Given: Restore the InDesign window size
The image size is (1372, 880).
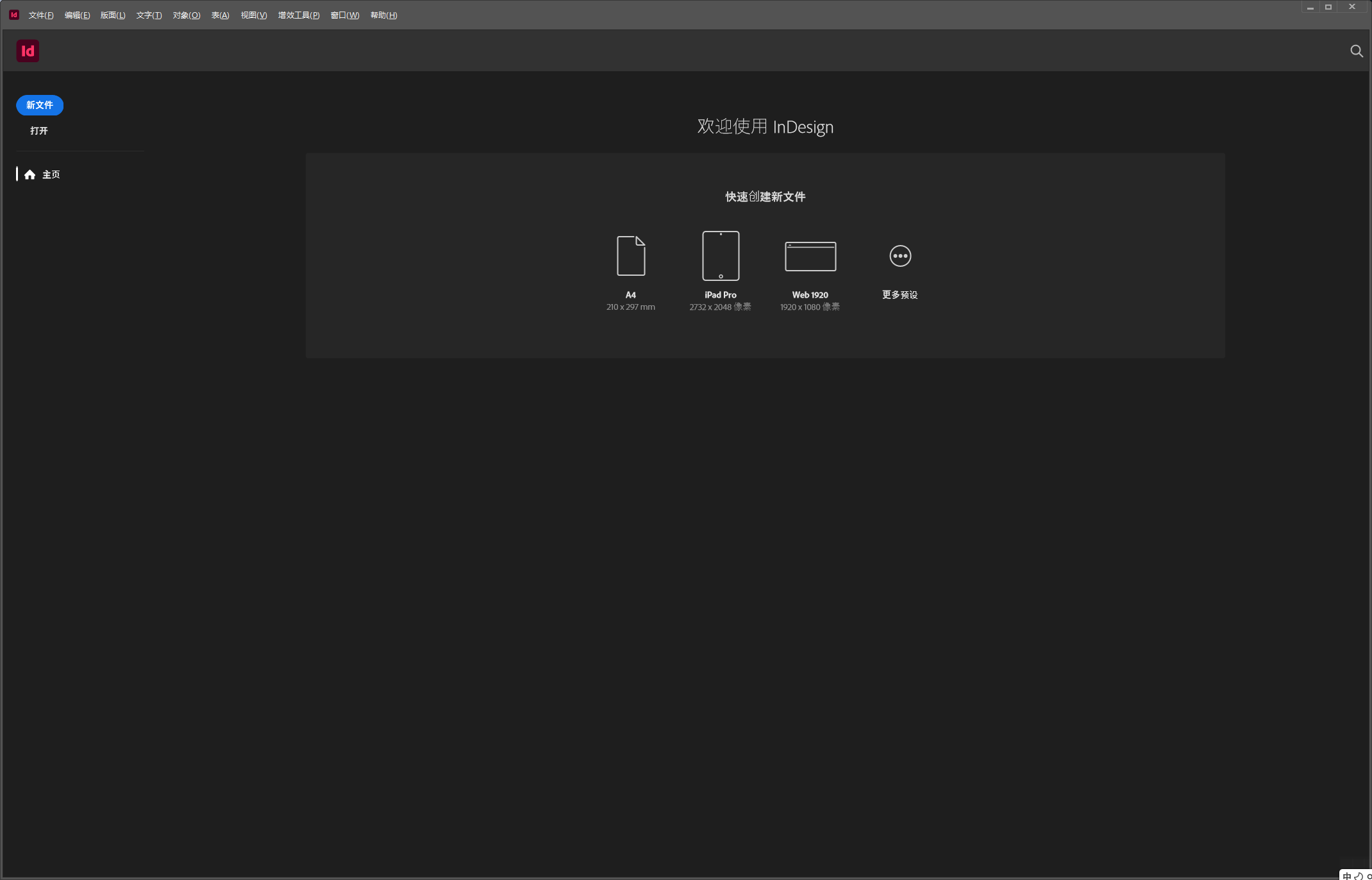Looking at the screenshot, I should pos(1328,7).
